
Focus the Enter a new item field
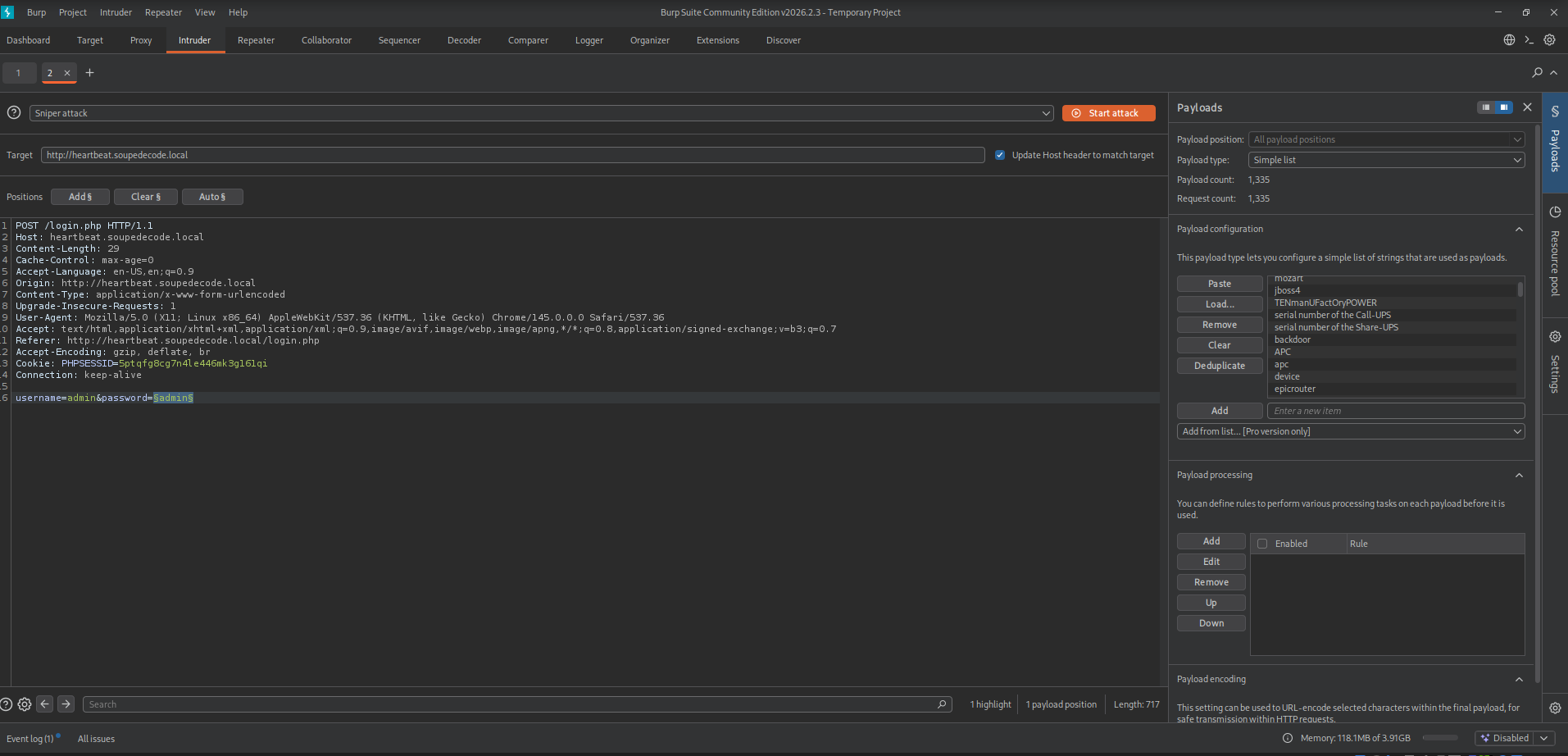[x=1396, y=411]
